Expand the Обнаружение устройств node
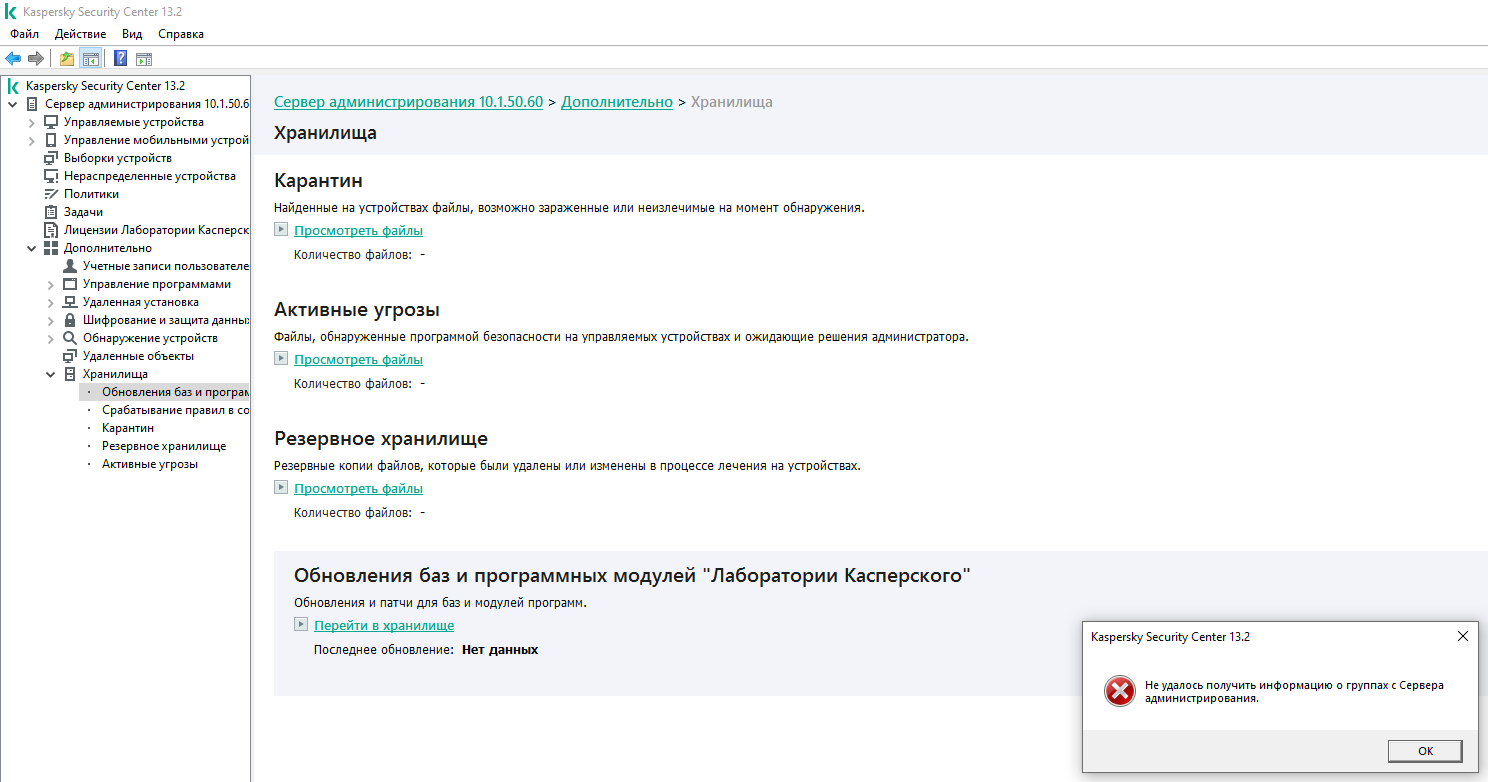Viewport: 1488px width, 782px height. click(50, 338)
